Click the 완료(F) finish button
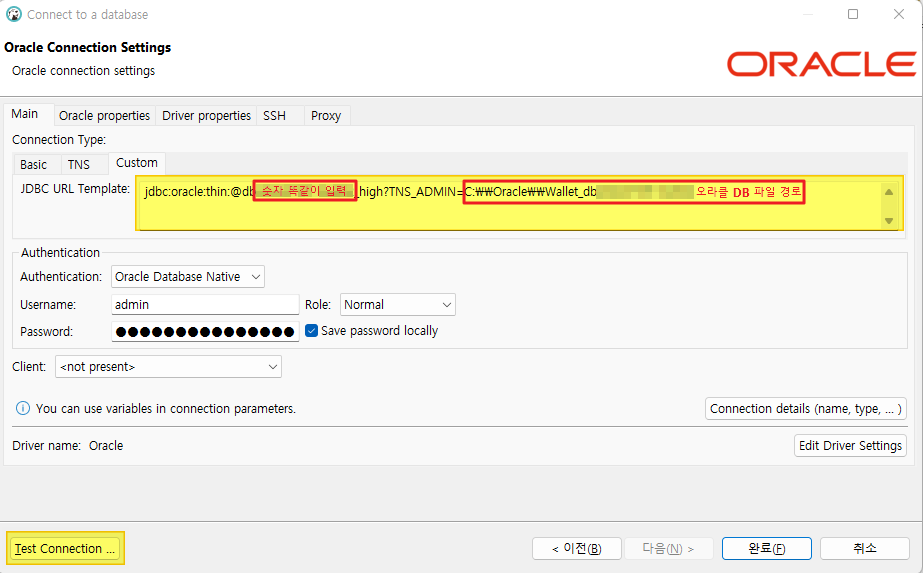923x573 pixels. [x=766, y=549]
